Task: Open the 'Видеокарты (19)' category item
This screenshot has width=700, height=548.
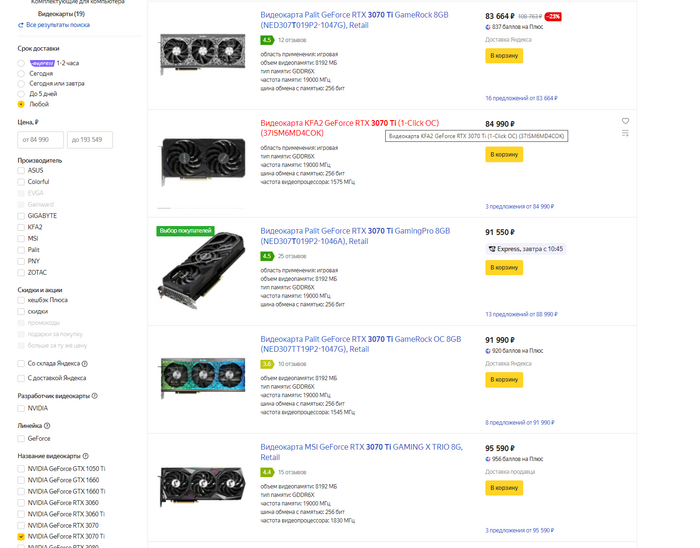Action: (60, 14)
